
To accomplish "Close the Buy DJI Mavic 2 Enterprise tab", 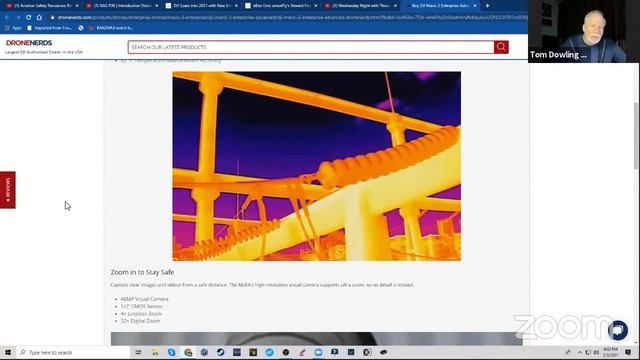I will point(475,6).
